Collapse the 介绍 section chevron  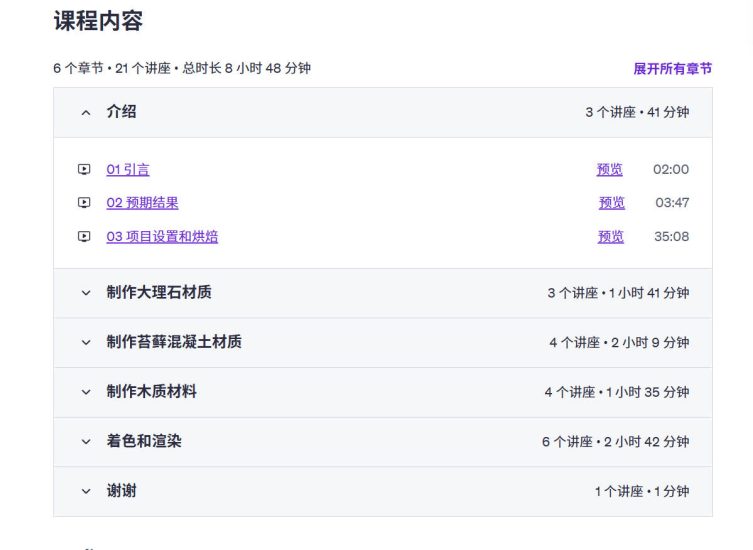86,113
